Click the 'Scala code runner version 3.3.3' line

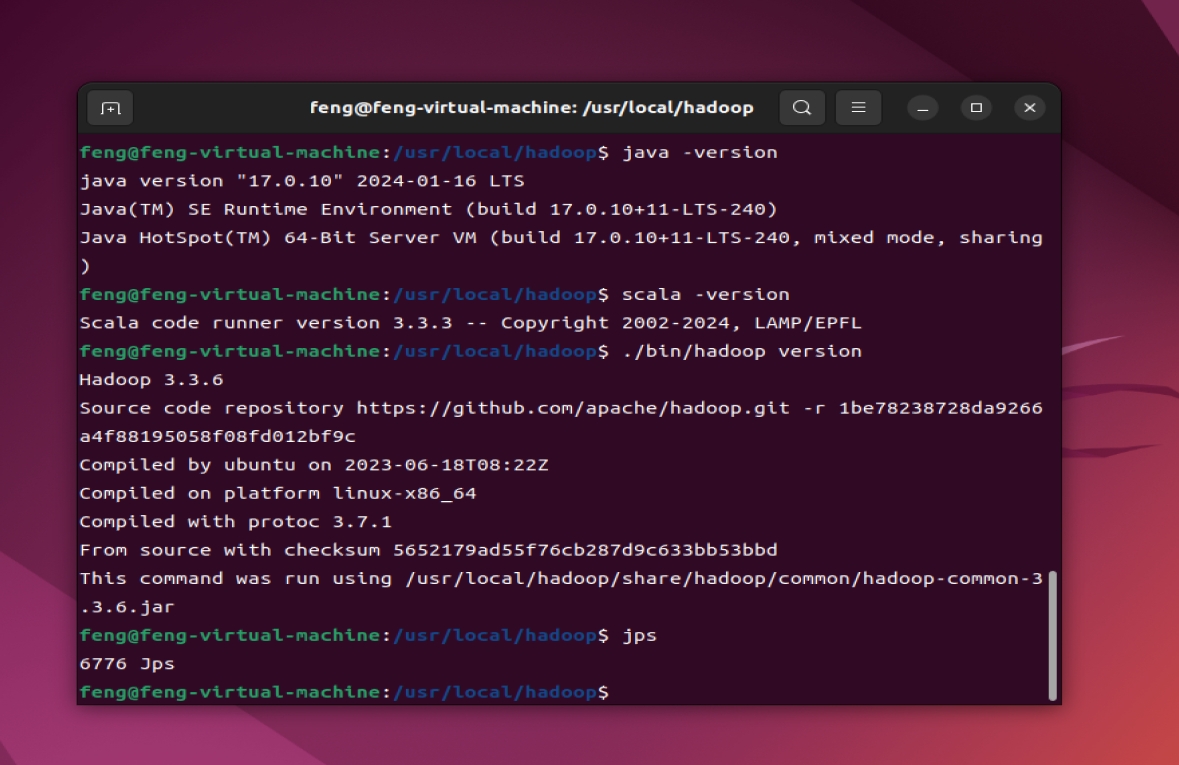pos(471,323)
